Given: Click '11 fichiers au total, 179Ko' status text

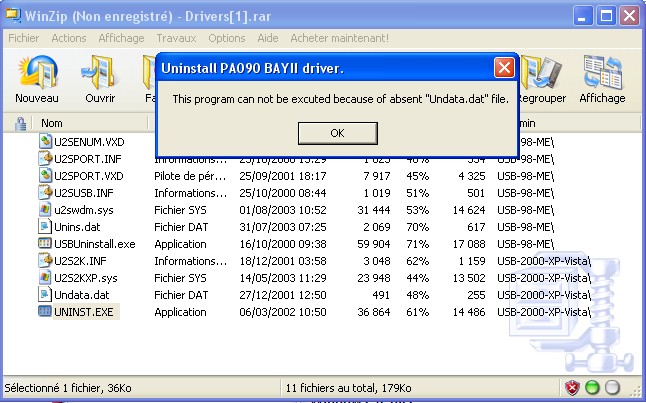Looking at the screenshot, I should 348,388.
